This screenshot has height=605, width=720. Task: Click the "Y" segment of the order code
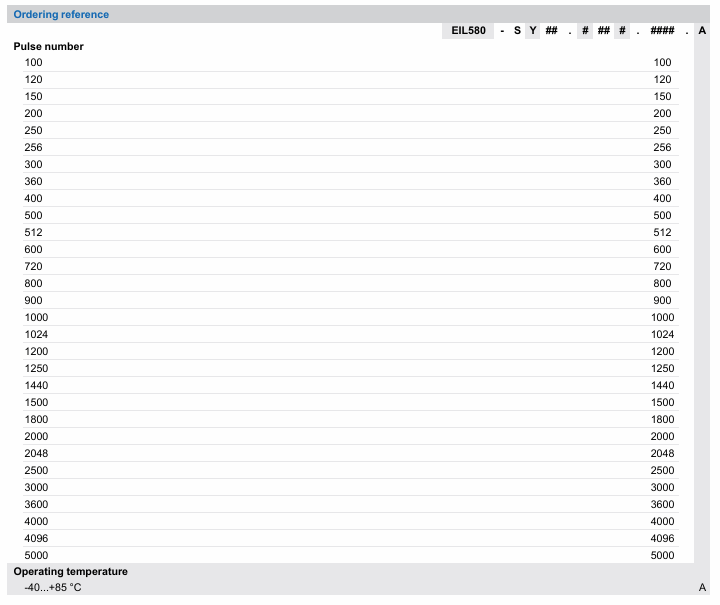pyautogui.click(x=533, y=31)
